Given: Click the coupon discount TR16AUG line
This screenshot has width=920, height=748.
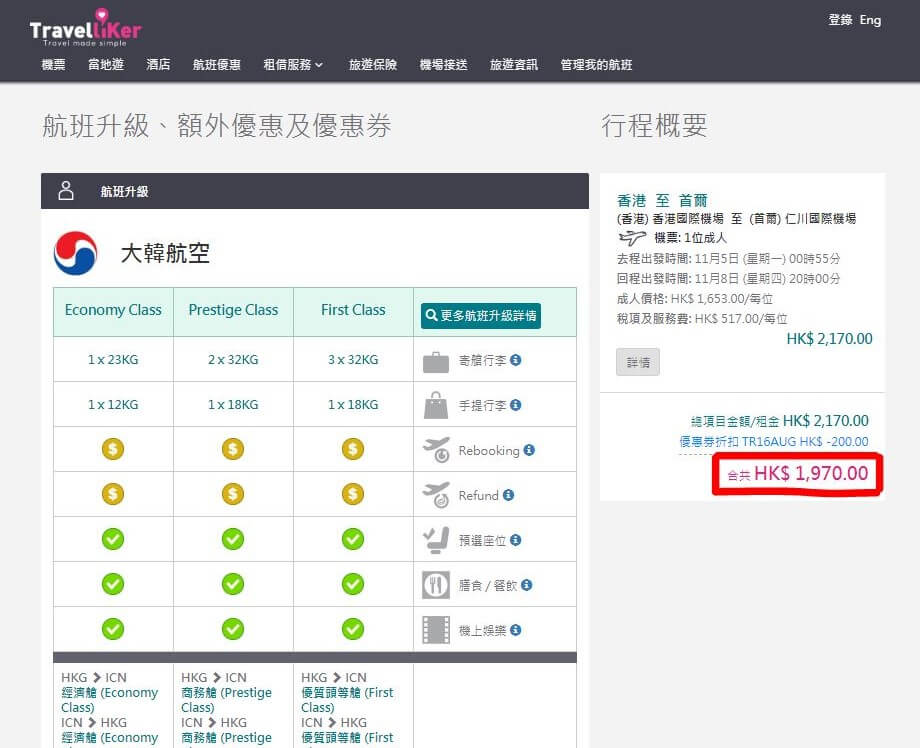Looking at the screenshot, I should pos(774,442).
